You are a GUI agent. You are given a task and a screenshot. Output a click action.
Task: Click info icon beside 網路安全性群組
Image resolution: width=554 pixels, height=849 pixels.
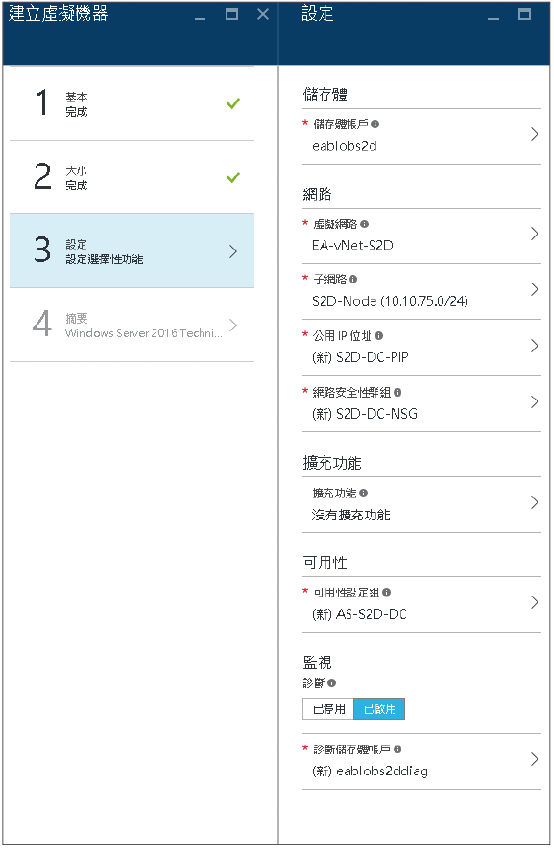coord(397,393)
